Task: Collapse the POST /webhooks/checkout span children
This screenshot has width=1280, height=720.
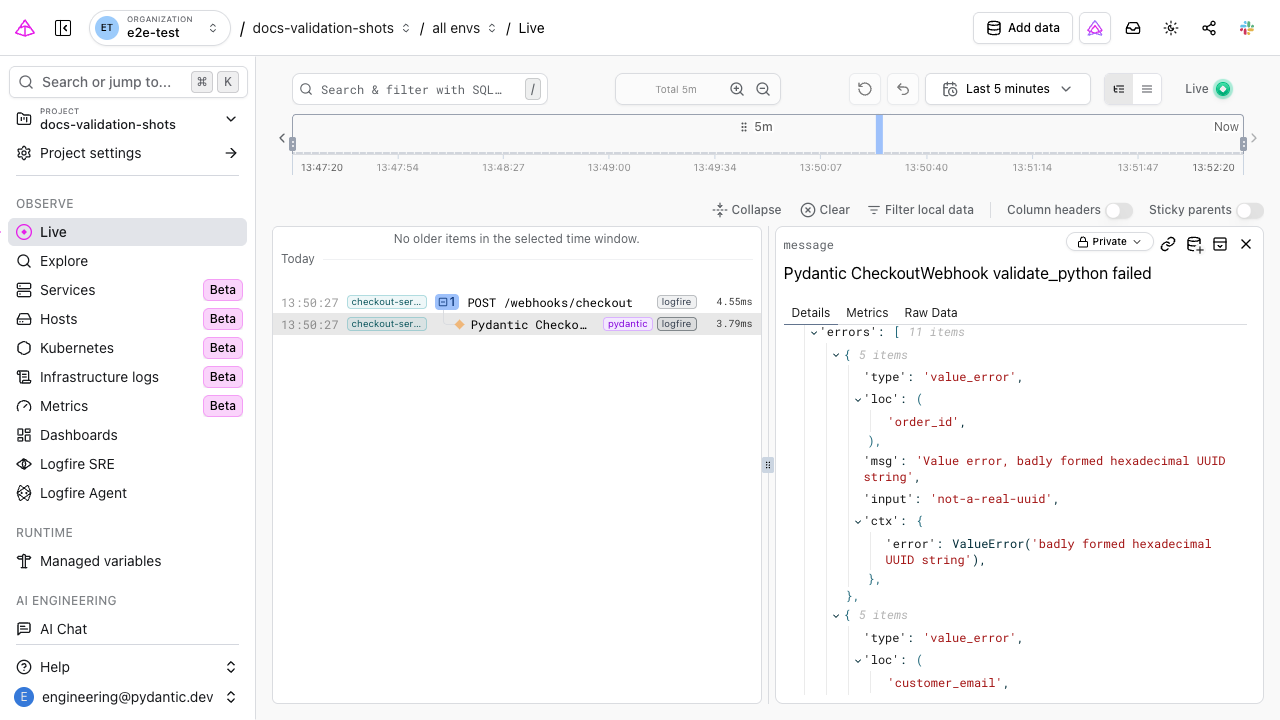Action: (x=447, y=302)
